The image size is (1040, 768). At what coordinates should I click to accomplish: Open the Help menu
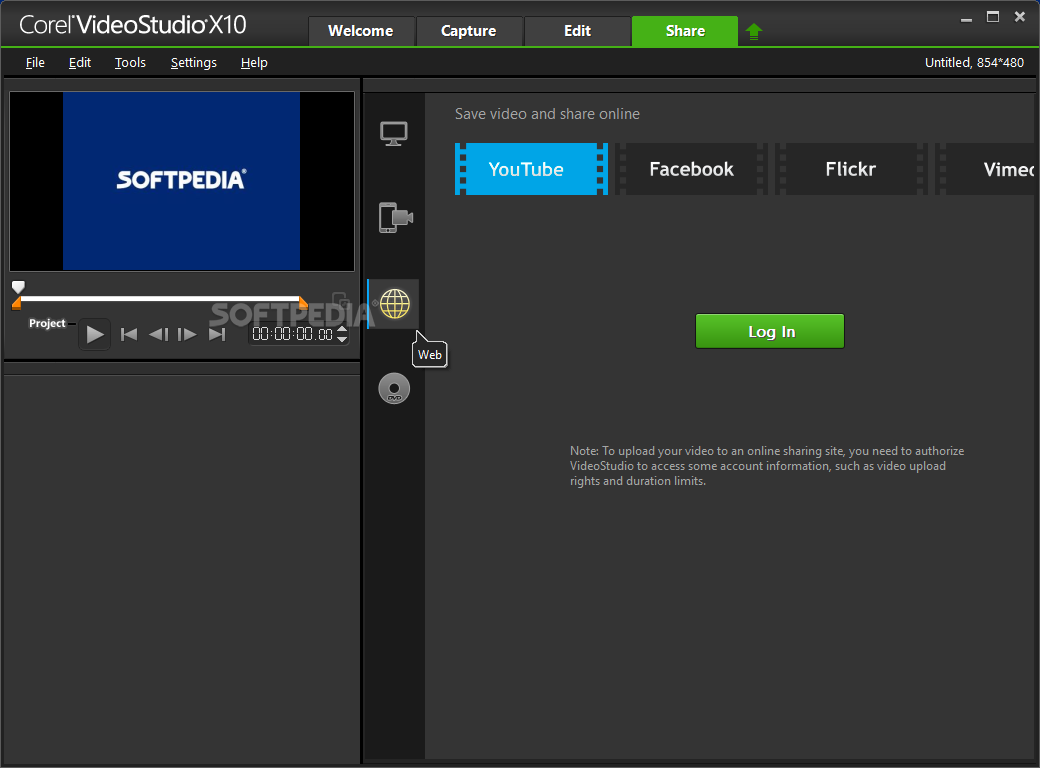coord(254,62)
